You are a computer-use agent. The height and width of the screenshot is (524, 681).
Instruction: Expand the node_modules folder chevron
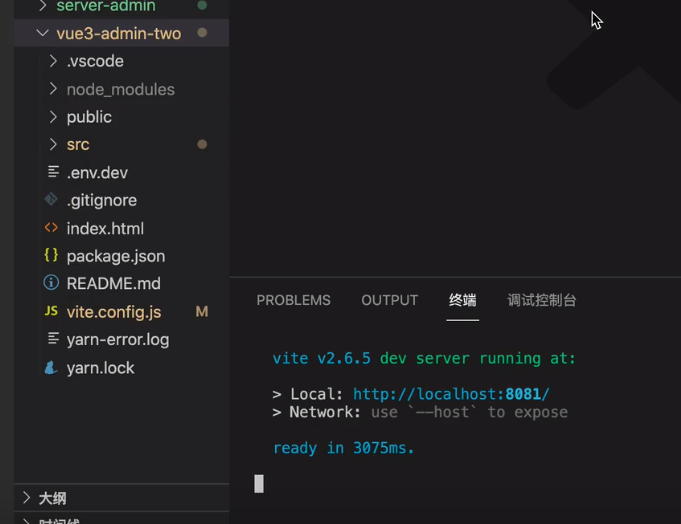pos(53,89)
